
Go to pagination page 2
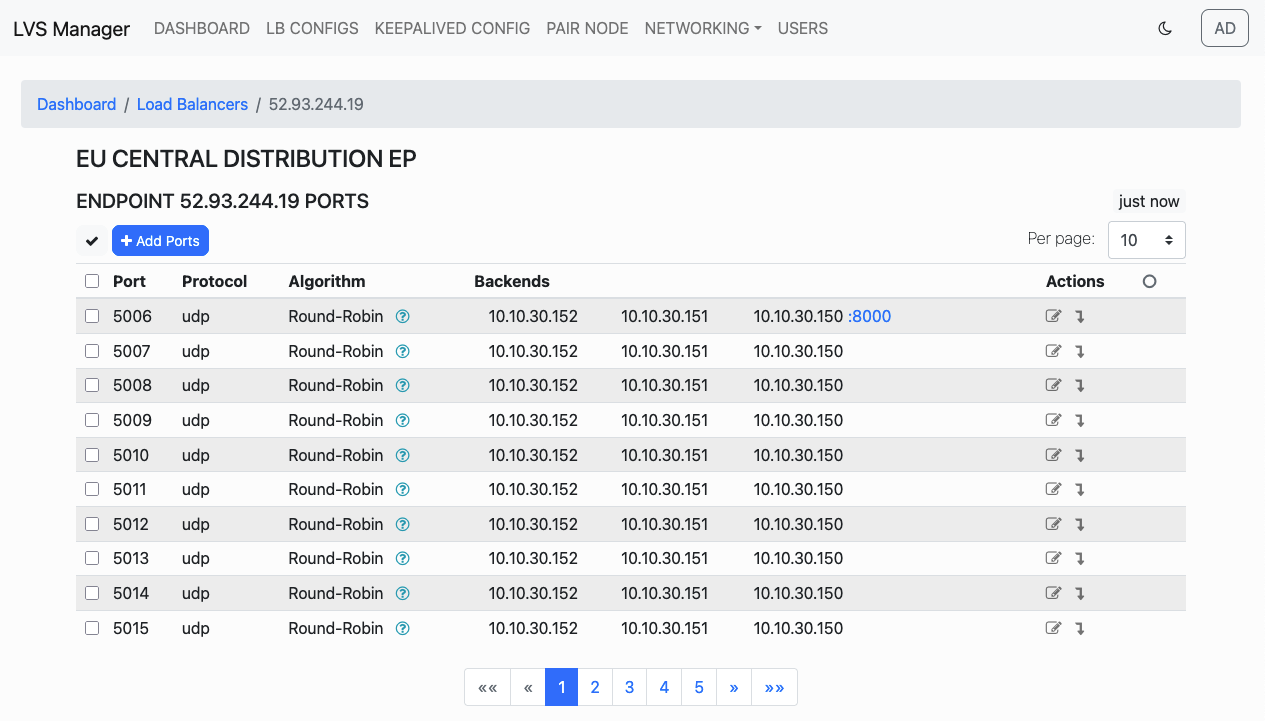point(595,687)
